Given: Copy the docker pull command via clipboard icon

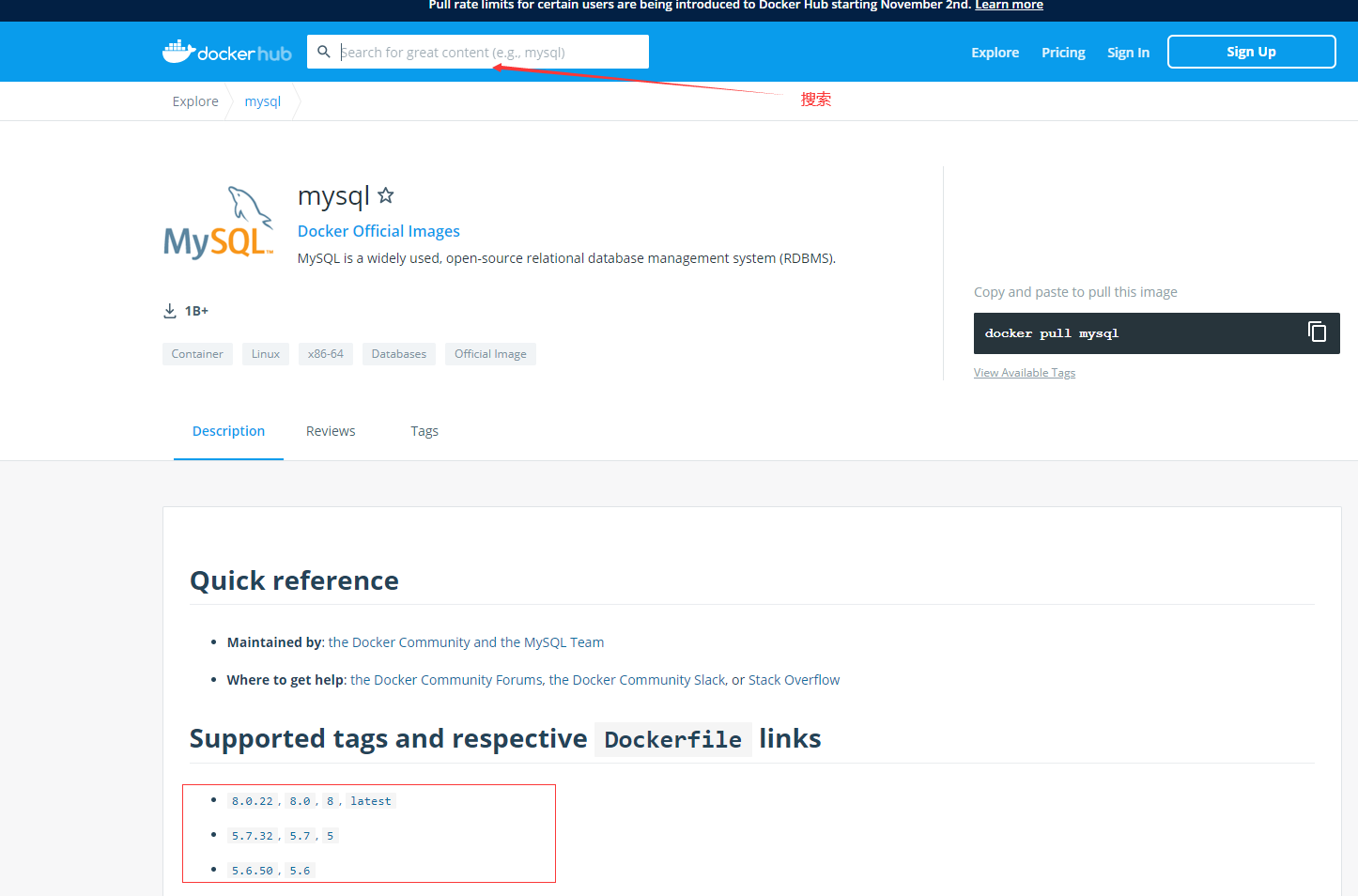Looking at the screenshot, I should click(x=1316, y=332).
